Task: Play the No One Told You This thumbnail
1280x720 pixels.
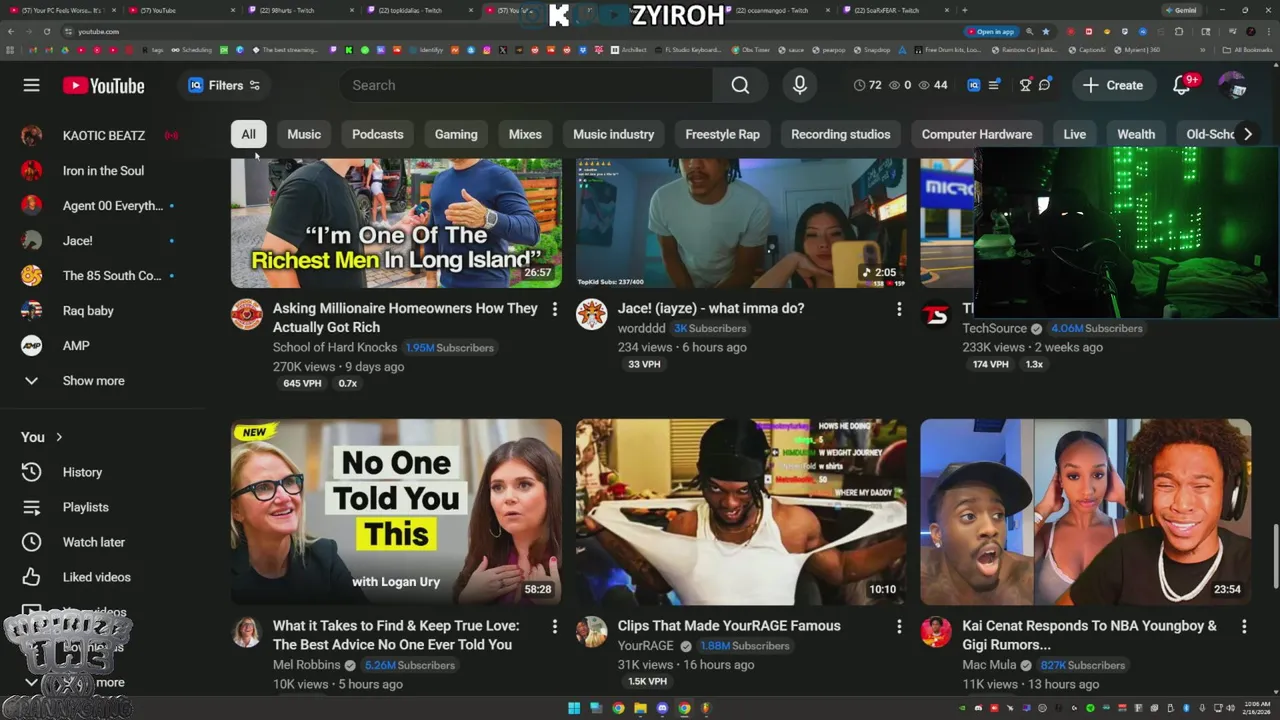Action: point(396,512)
